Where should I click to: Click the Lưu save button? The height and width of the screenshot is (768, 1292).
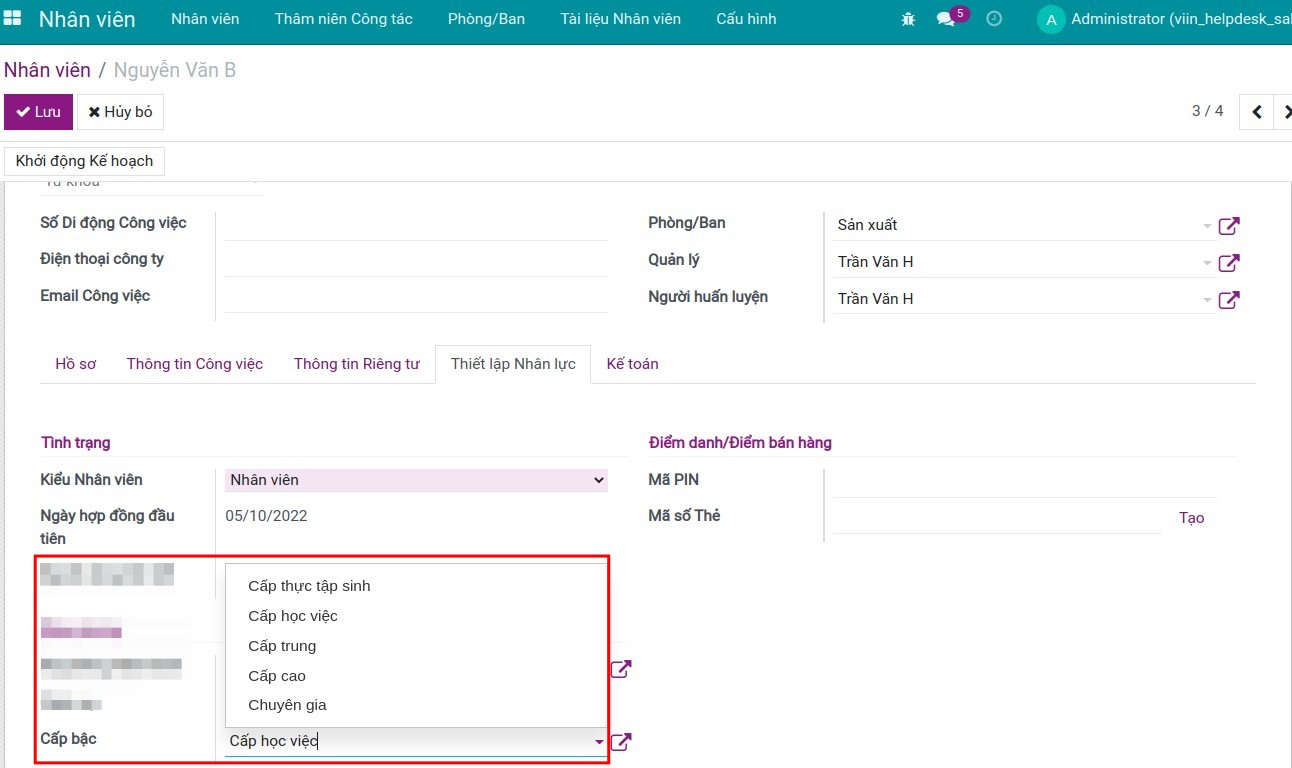coord(38,112)
